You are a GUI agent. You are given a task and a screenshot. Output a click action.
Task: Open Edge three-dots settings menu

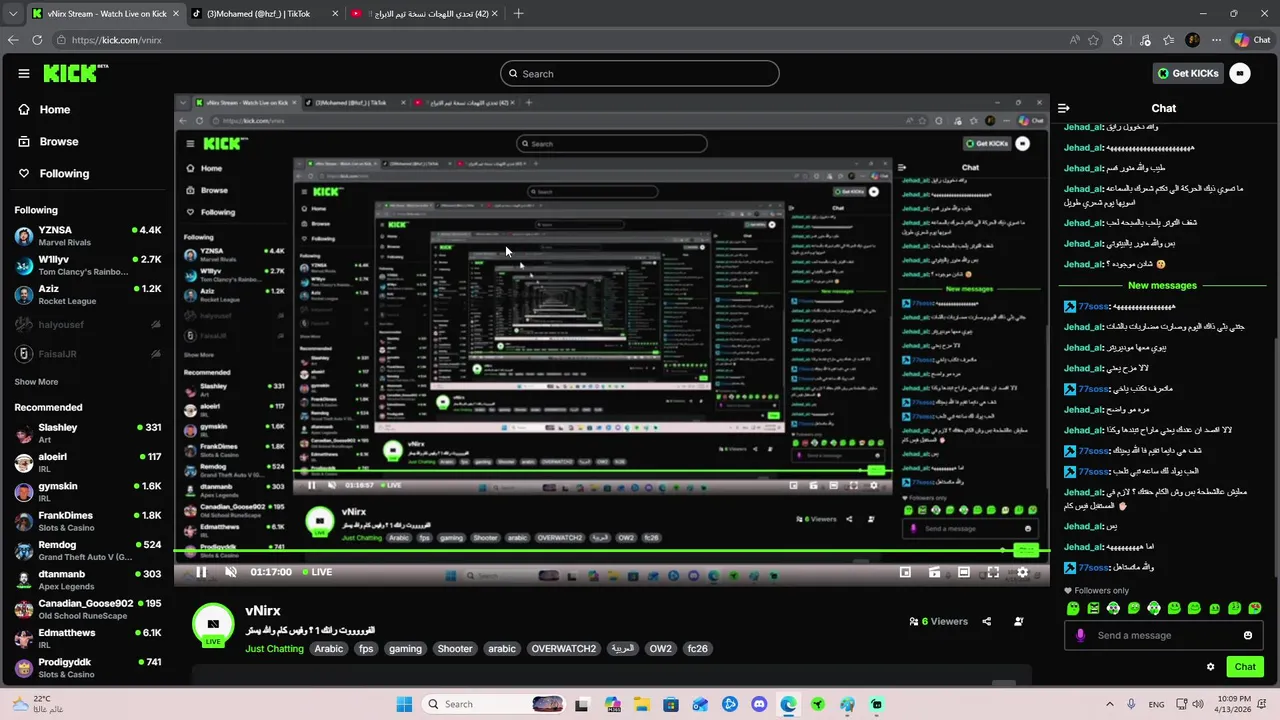(1216, 40)
